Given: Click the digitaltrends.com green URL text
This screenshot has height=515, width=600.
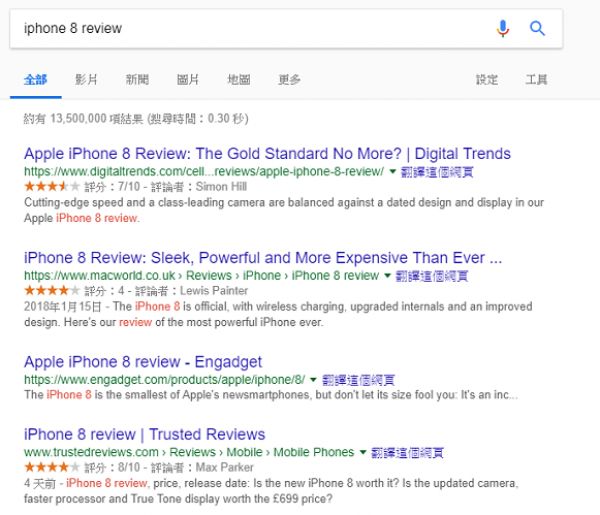Looking at the screenshot, I should pyautogui.click(x=204, y=171).
